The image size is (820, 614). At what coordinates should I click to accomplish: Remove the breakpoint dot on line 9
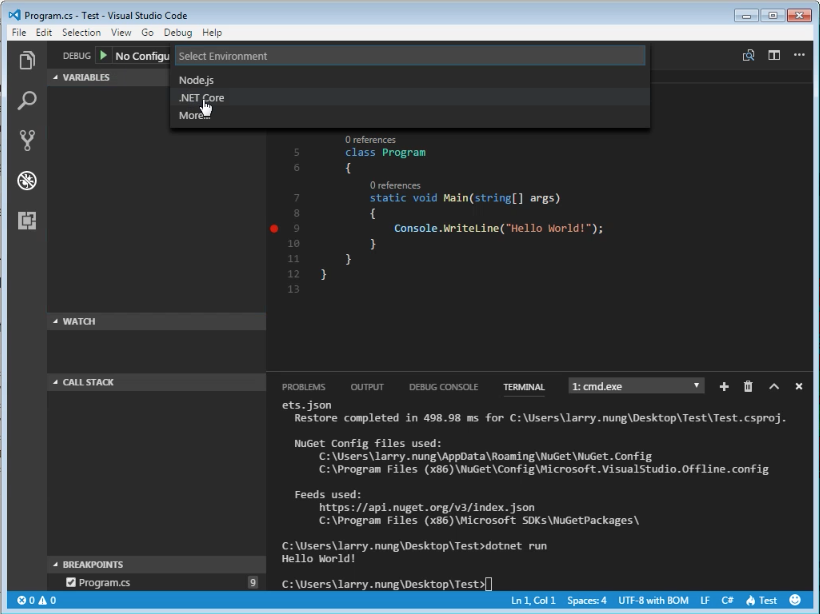tap(274, 229)
